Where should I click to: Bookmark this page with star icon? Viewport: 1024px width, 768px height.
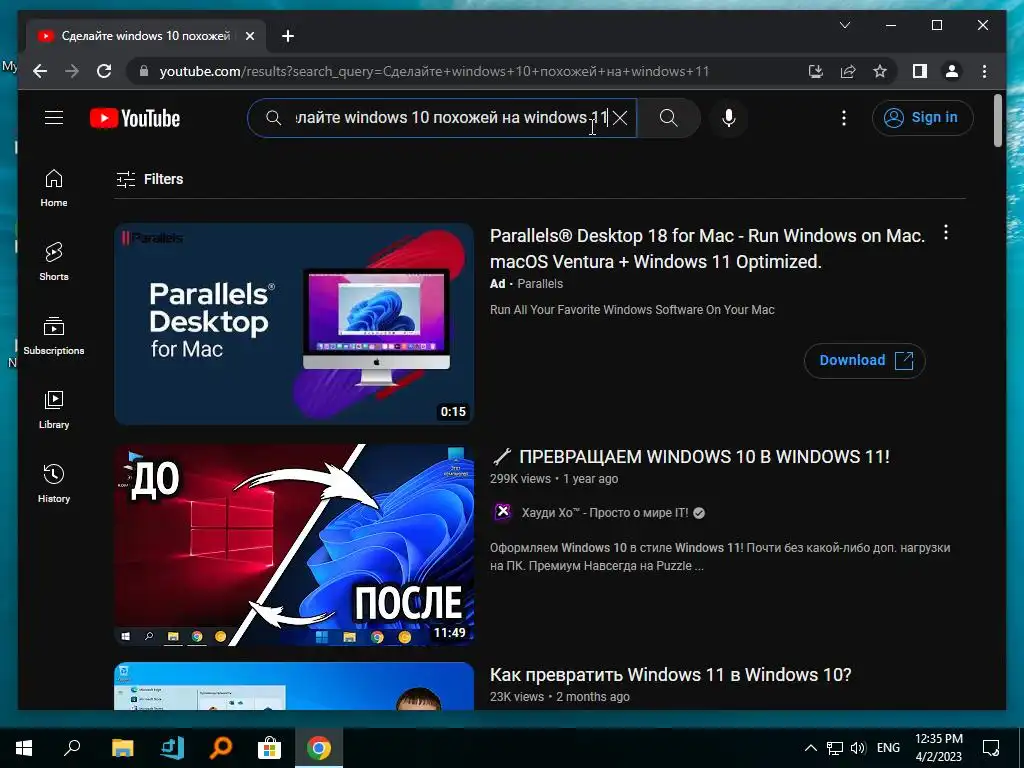(x=880, y=71)
